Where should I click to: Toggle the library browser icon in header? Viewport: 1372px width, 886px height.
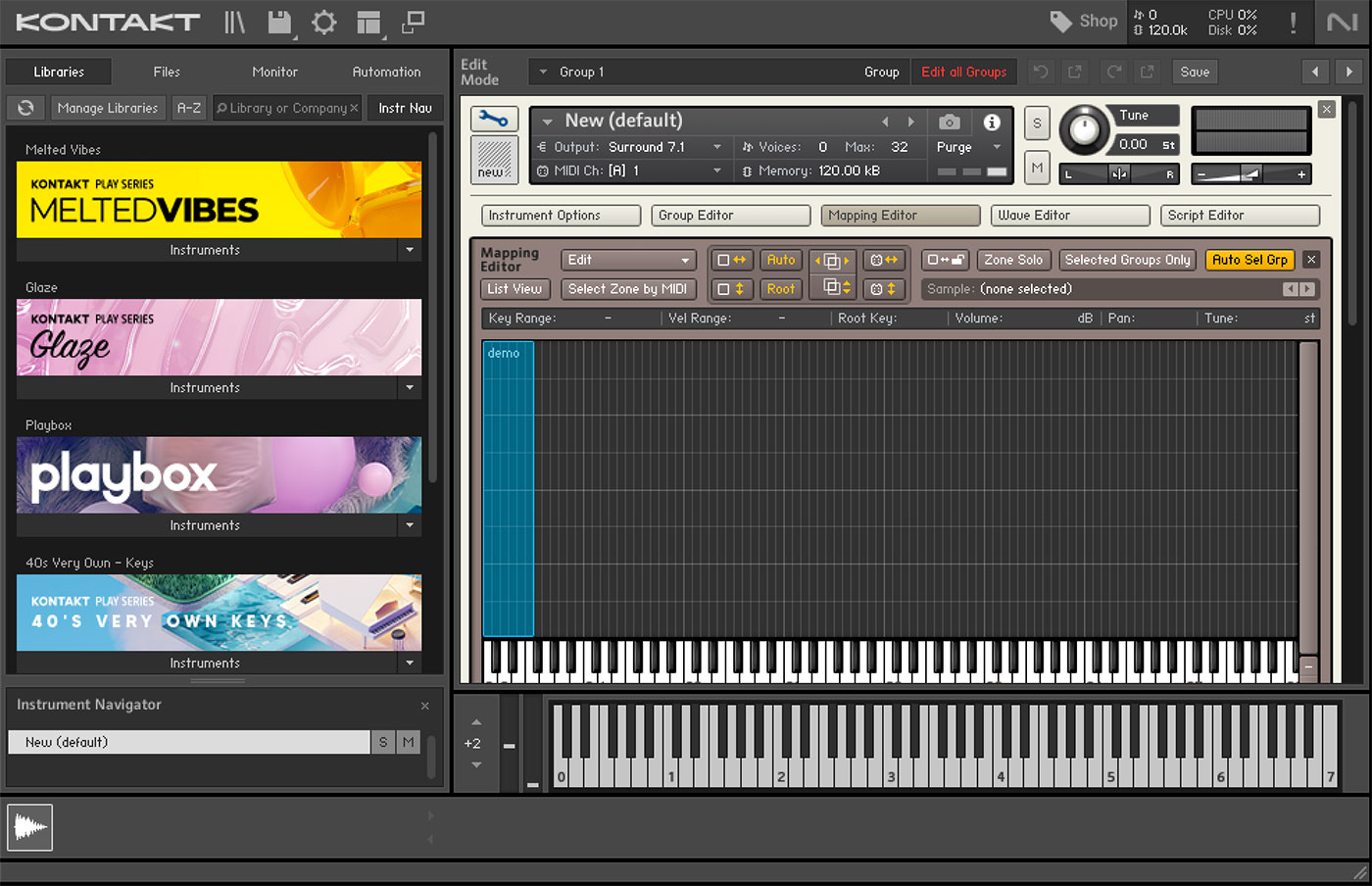235,22
